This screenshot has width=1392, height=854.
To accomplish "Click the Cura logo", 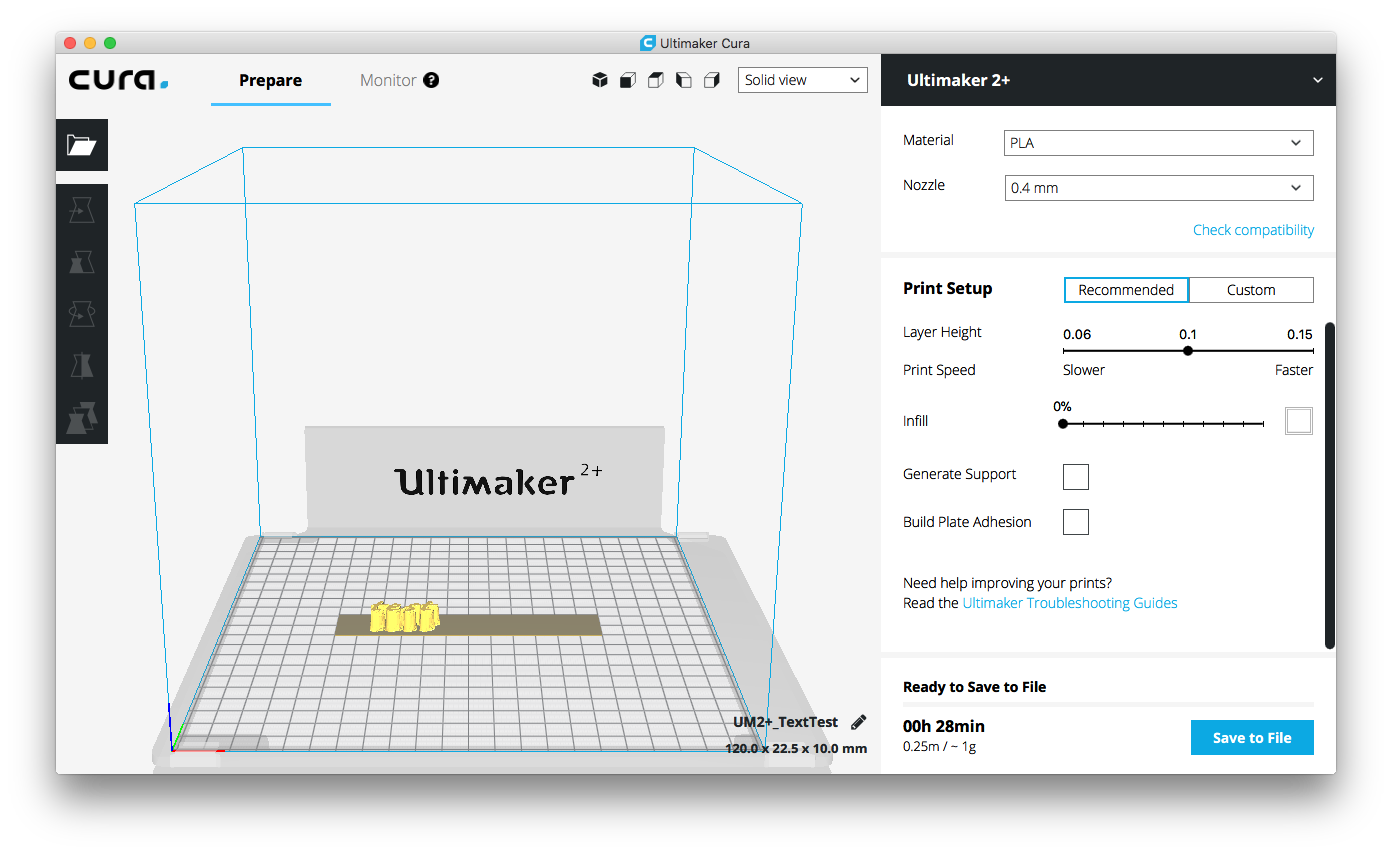I will click(x=118, y=80).
